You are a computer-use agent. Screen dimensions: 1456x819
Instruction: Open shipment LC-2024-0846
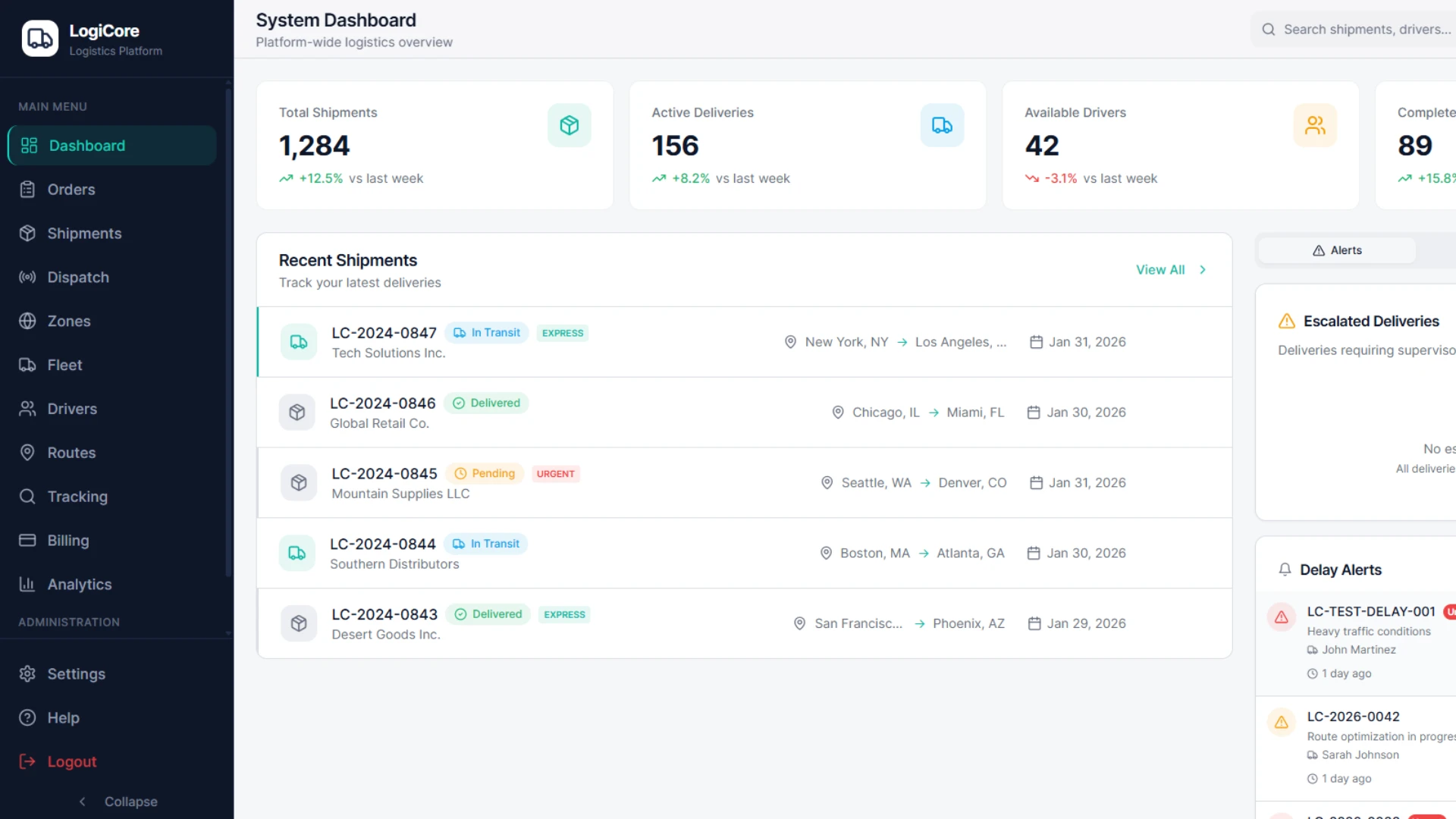[745, 413]
